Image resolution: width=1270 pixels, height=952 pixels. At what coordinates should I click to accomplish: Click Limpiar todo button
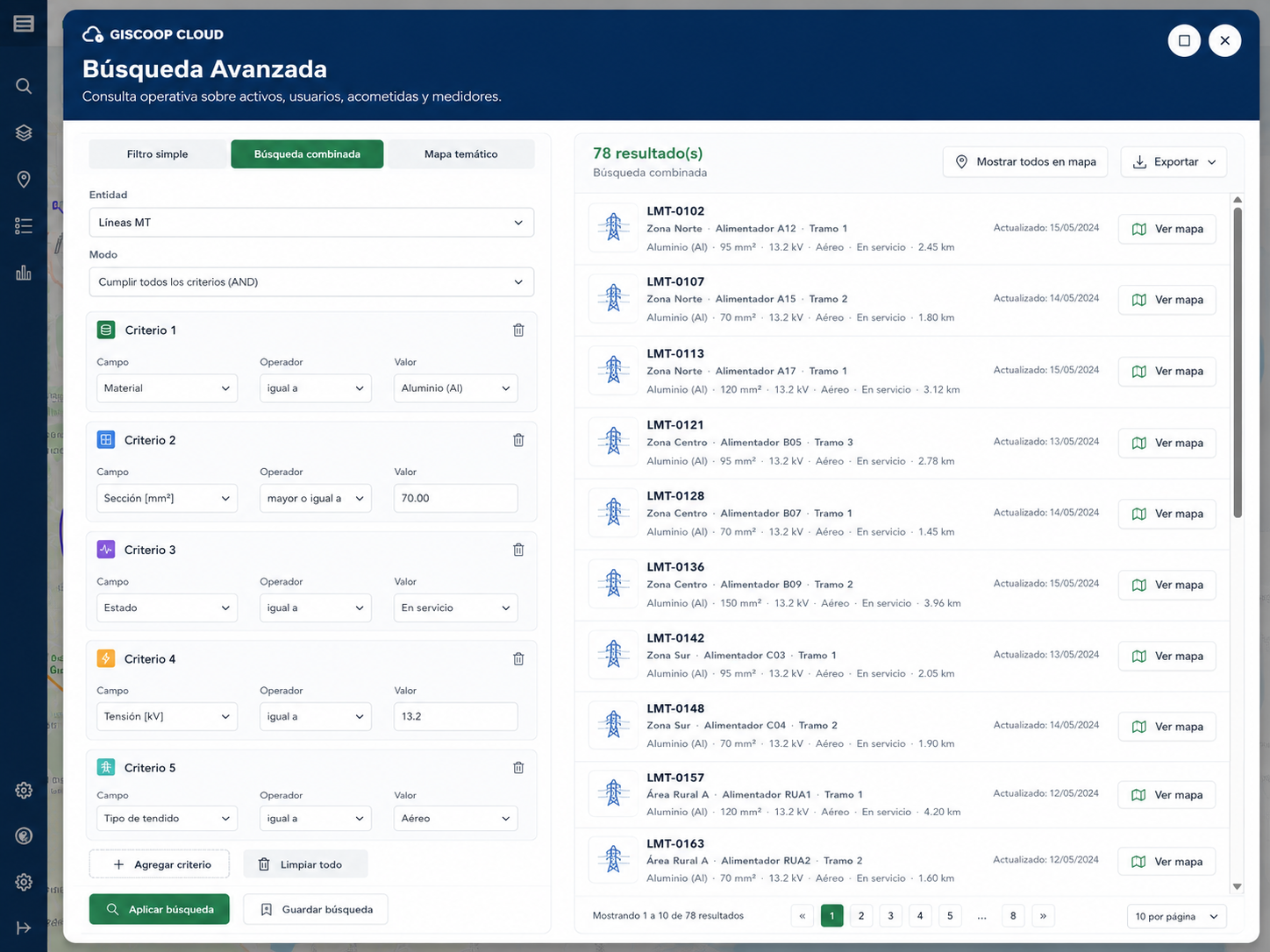point(305,864)
